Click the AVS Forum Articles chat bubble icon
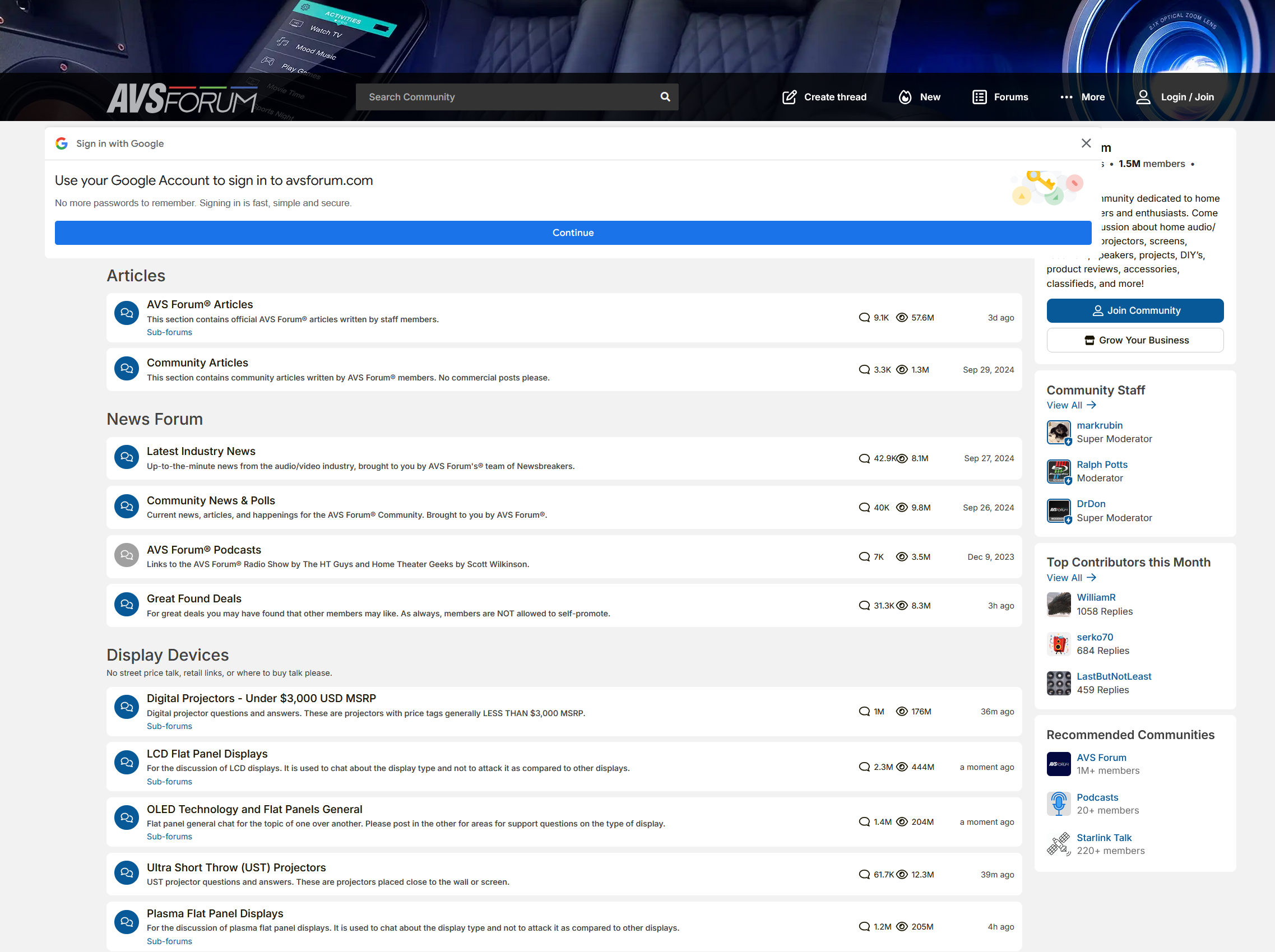This screenshot has height=952, width=1275. 126,313
